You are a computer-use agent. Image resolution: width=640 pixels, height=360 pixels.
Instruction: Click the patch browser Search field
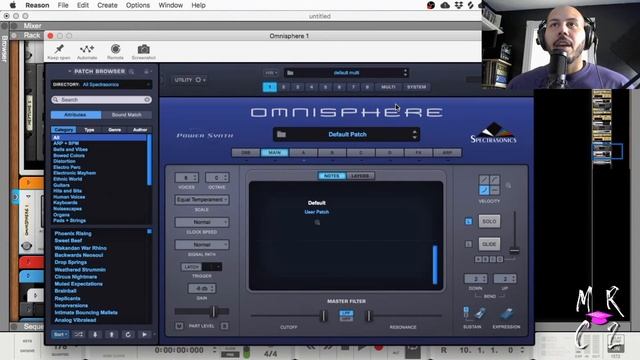click(x=101, y=100)
